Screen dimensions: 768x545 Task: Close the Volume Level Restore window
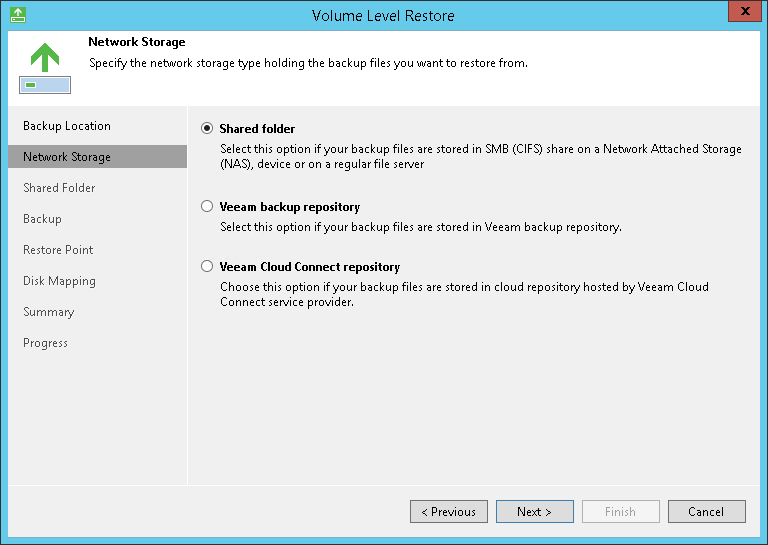click(741, 14)
